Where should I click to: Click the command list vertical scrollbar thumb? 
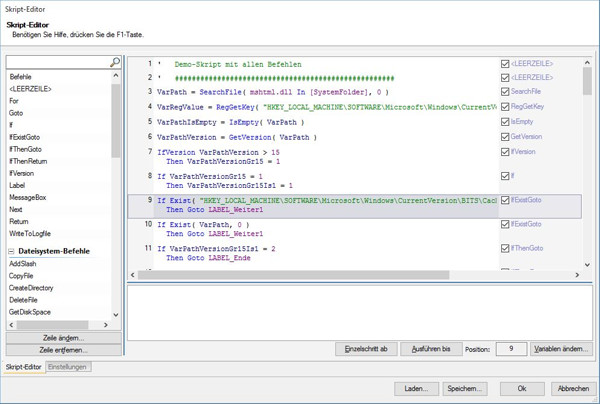(x=116, y=121)
